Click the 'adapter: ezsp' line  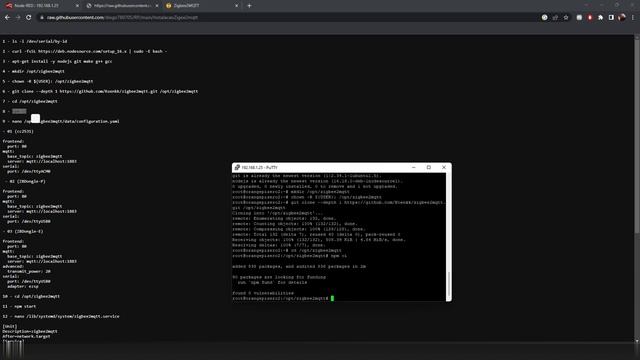(23, 286)
